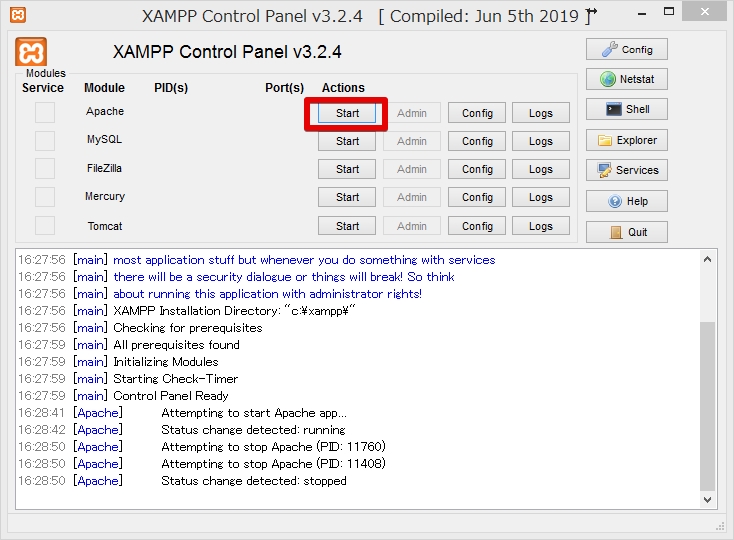The image size is (734, 540).
Task: Minimize the XAMPP Control Panel window
Action: (x=642, y=12)
